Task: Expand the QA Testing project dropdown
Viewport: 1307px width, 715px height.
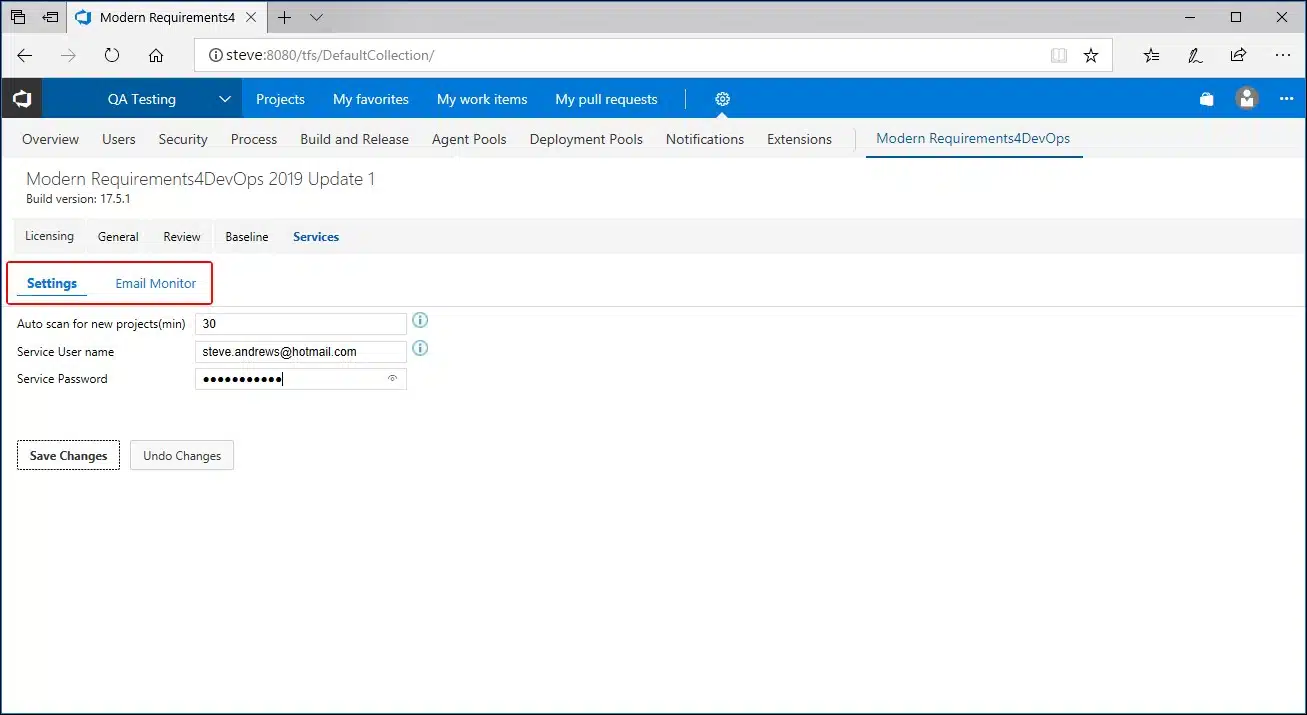Action: [225, 99]
